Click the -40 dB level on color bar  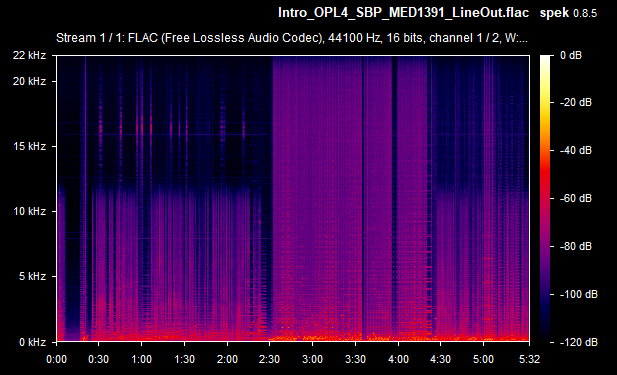[575, 150]
